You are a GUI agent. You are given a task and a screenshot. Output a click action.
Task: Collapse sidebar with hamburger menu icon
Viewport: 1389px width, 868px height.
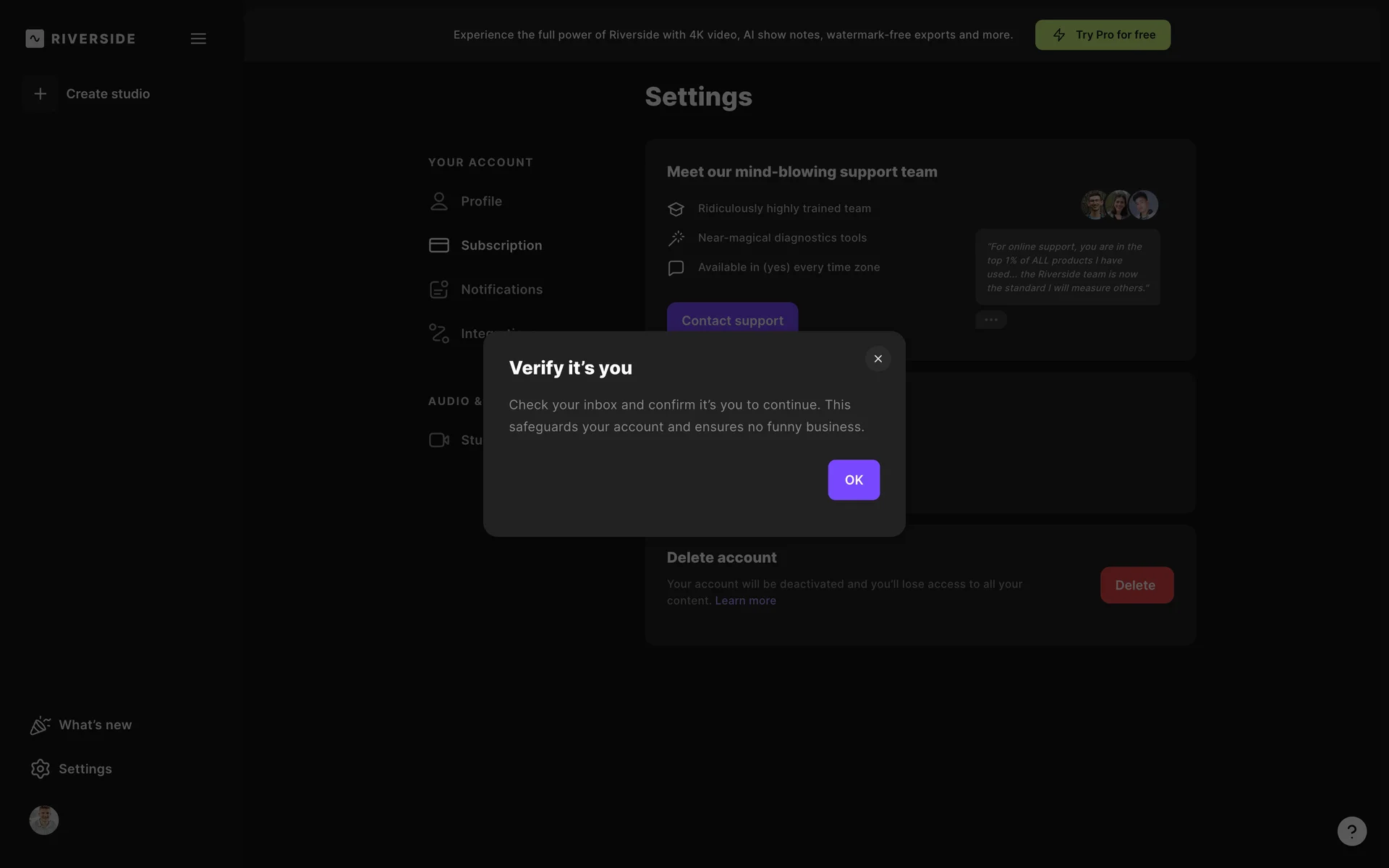(198, 38)
